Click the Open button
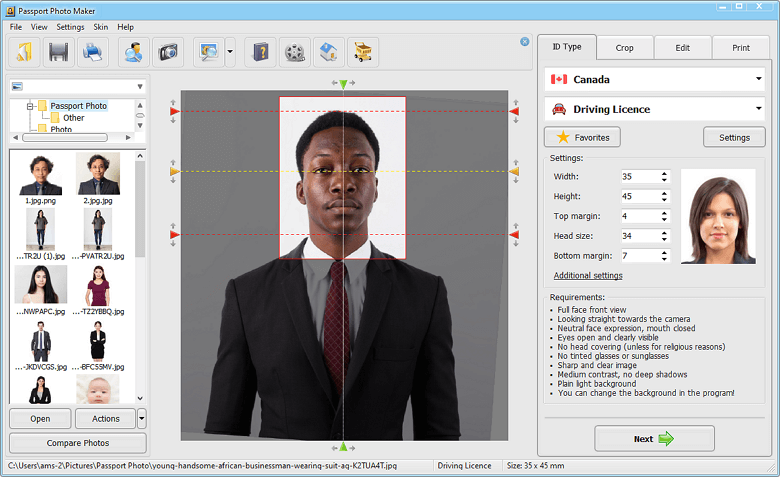Screen dimensions: 780x477 (x=40, y=418)
